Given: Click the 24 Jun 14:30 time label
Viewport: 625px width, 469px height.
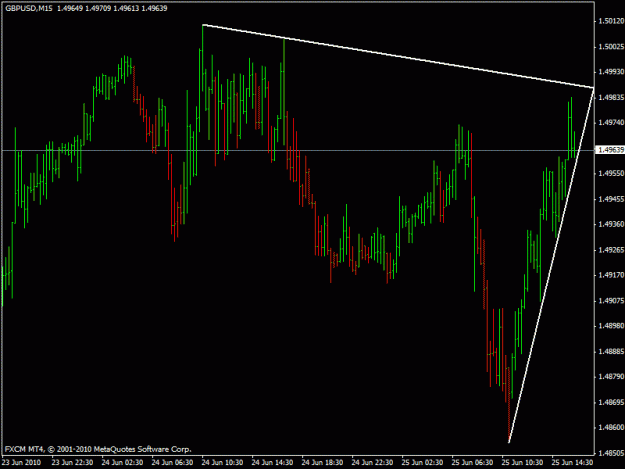Looking at the screenshot, I should coord(272,463).
